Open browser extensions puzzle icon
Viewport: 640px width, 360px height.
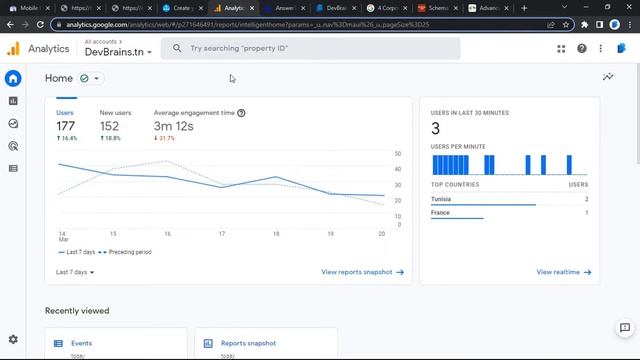(584, 24)
